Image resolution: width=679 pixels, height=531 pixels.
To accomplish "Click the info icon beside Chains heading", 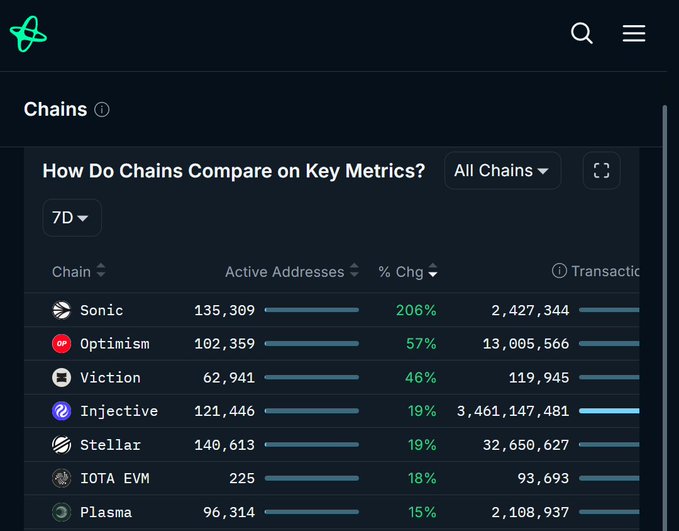I will [x=102, y=110].
